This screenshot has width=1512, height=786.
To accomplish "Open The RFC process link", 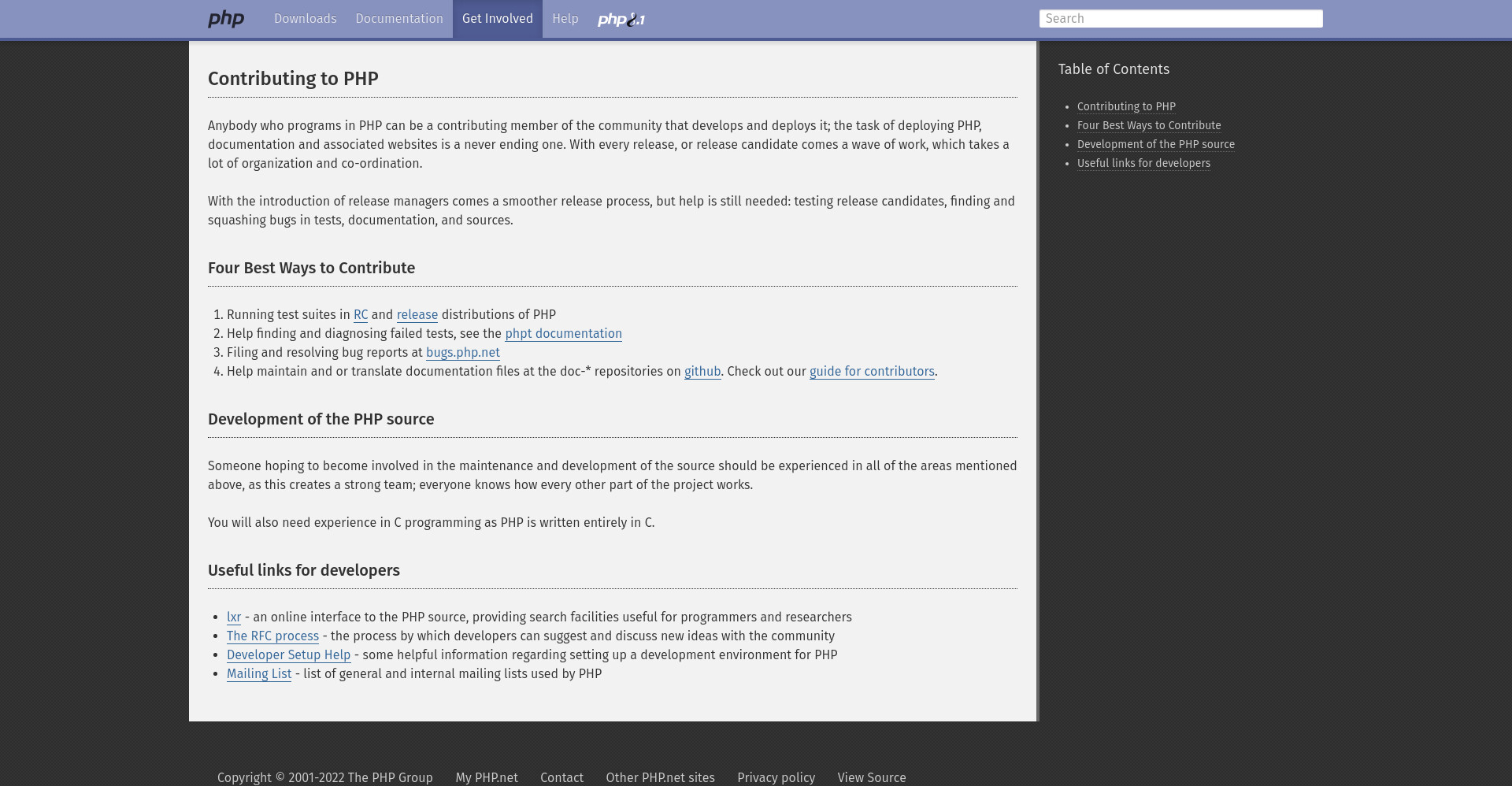I will point(272,636).
